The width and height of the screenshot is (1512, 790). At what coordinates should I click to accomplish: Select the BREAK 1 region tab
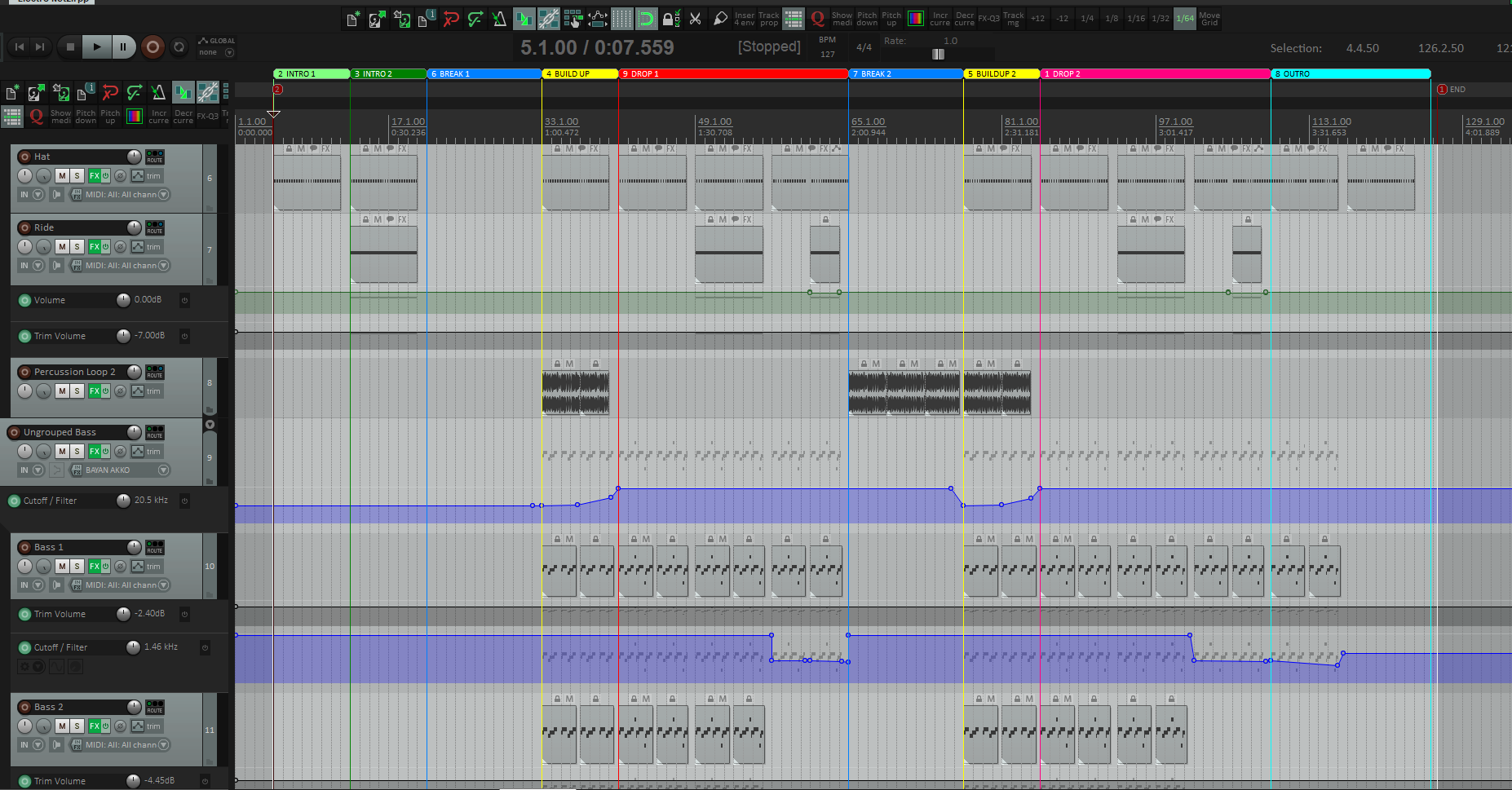[x=484, y=74]
